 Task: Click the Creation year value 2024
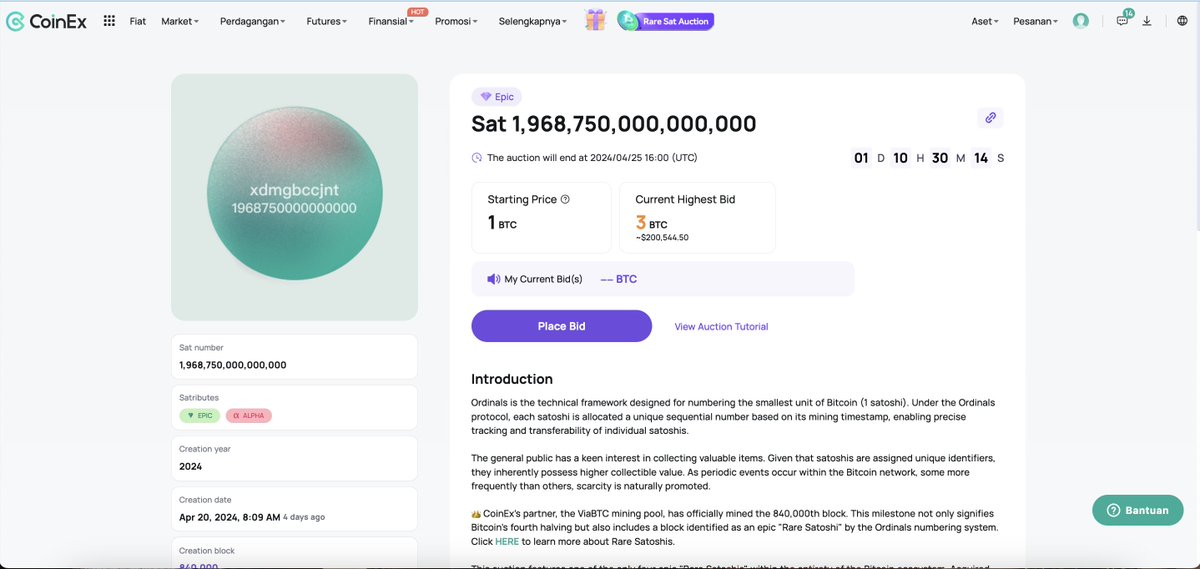(x=191, y=467)
